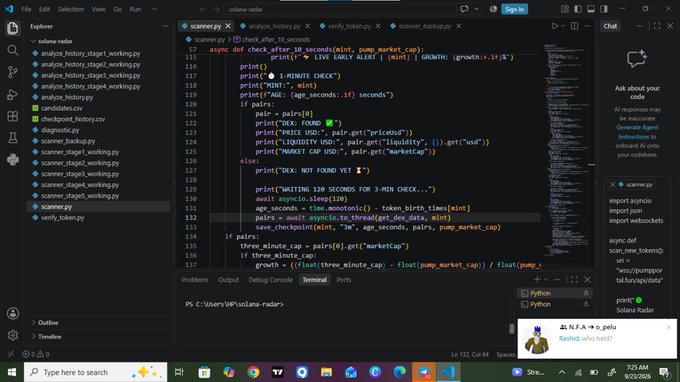This screenshot has width=680, height=382.
Task: Add a new terminal with plus icon
Action: coord(537,280)
